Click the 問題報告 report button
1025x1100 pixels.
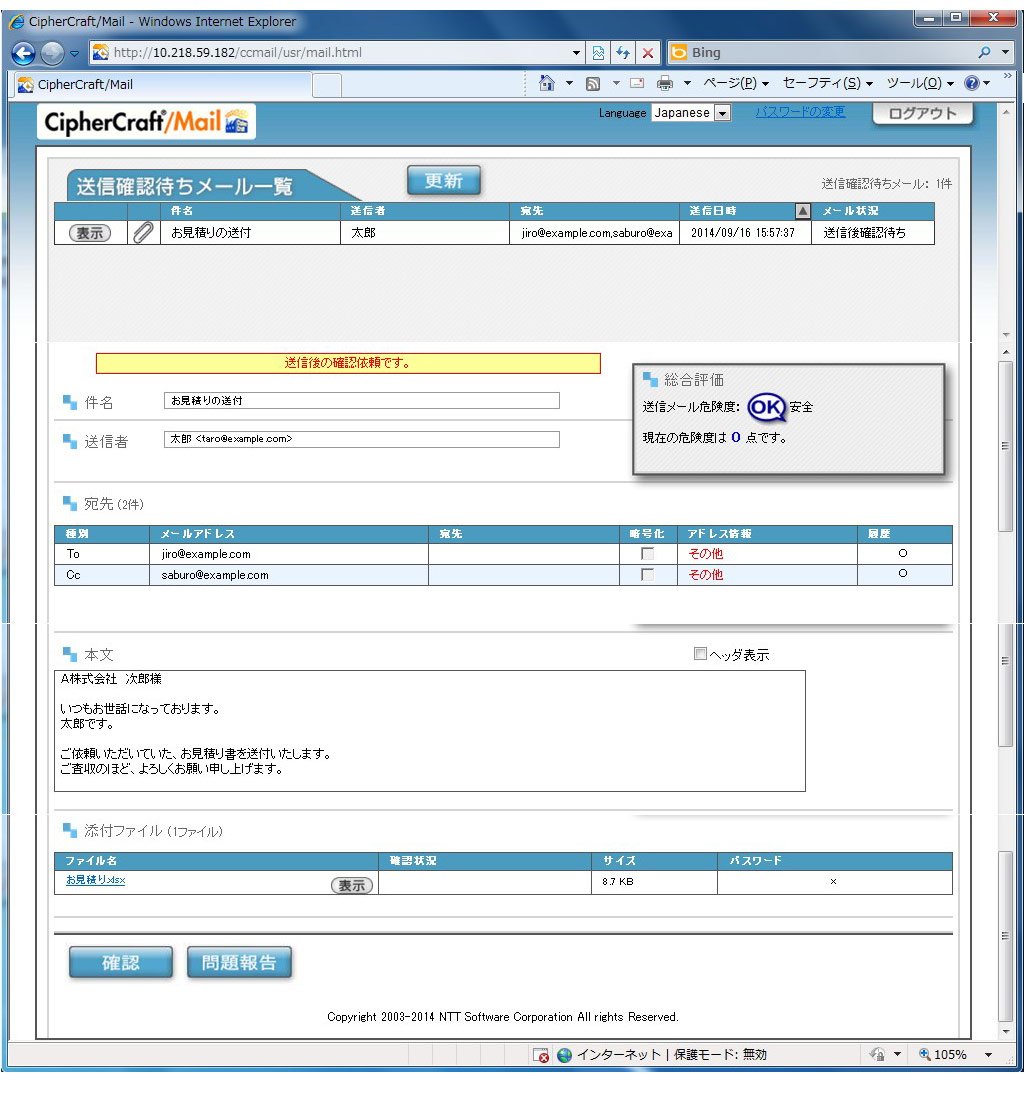click(x=239, y=962)
